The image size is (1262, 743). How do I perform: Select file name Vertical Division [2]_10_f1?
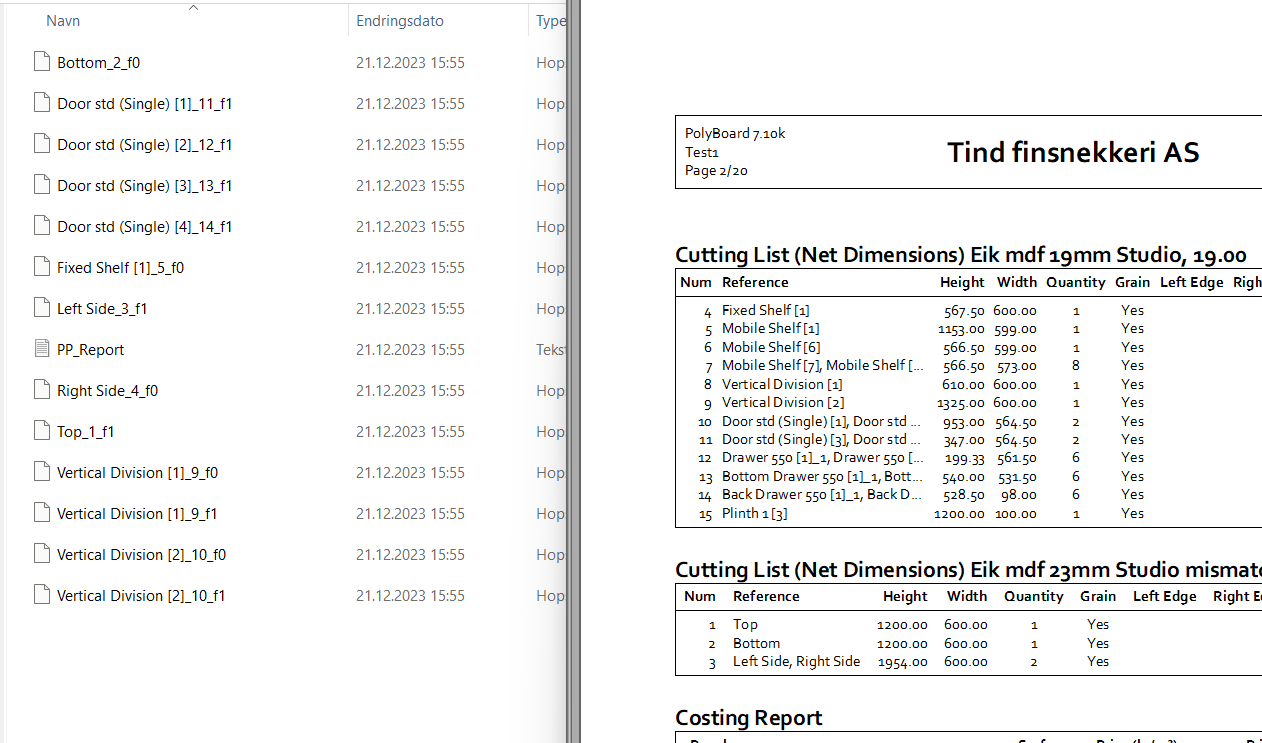pos(141,596)
